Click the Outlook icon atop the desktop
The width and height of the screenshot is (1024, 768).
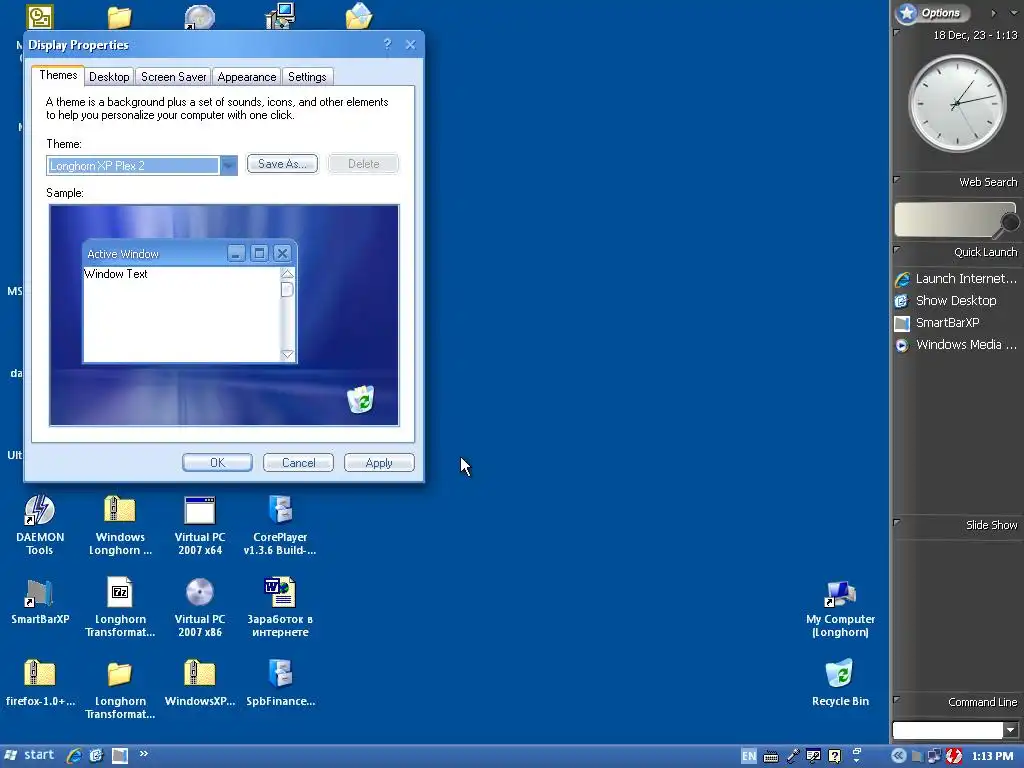click(x=40, y=16)
